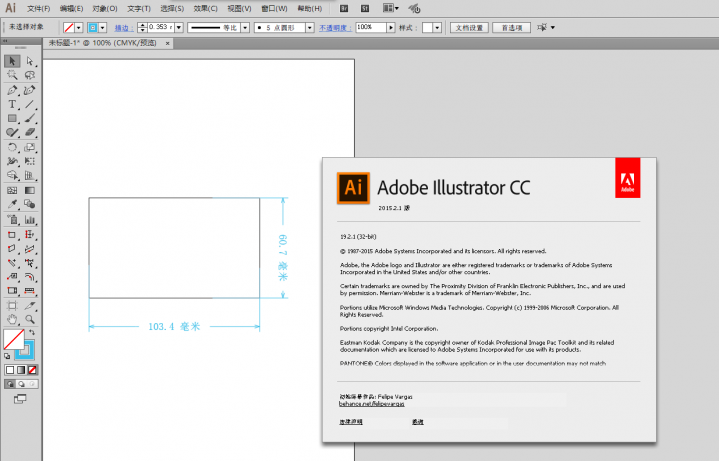The image size is (719, 461).
Task: Open the 效果(C) menu
Action: point(206,8)
